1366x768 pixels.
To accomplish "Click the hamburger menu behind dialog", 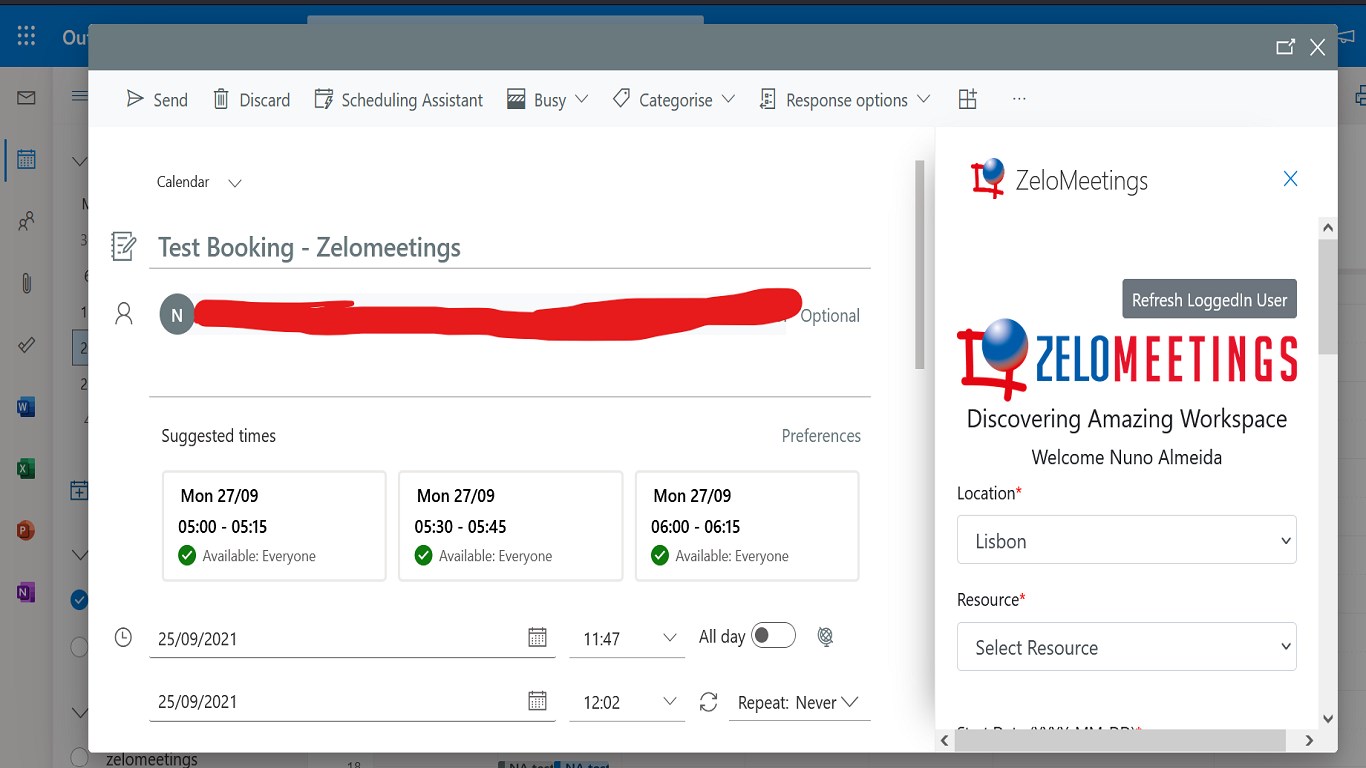I will tap(79, 96).
